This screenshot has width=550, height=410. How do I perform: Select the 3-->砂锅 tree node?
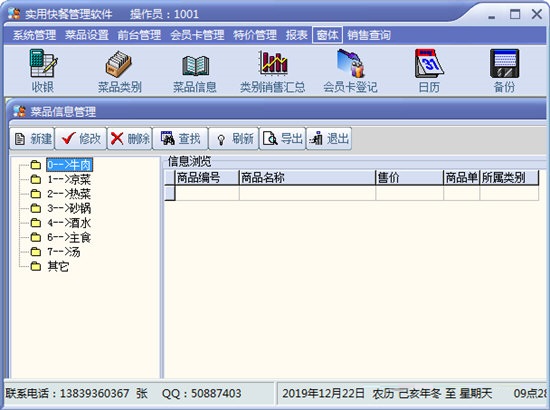(x=69, y=209)
